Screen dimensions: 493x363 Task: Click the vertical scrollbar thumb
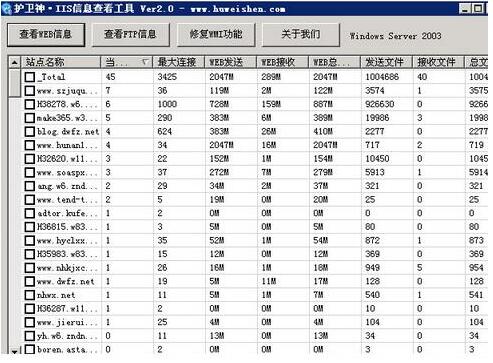pyautogui.click(x=14, y=83)
